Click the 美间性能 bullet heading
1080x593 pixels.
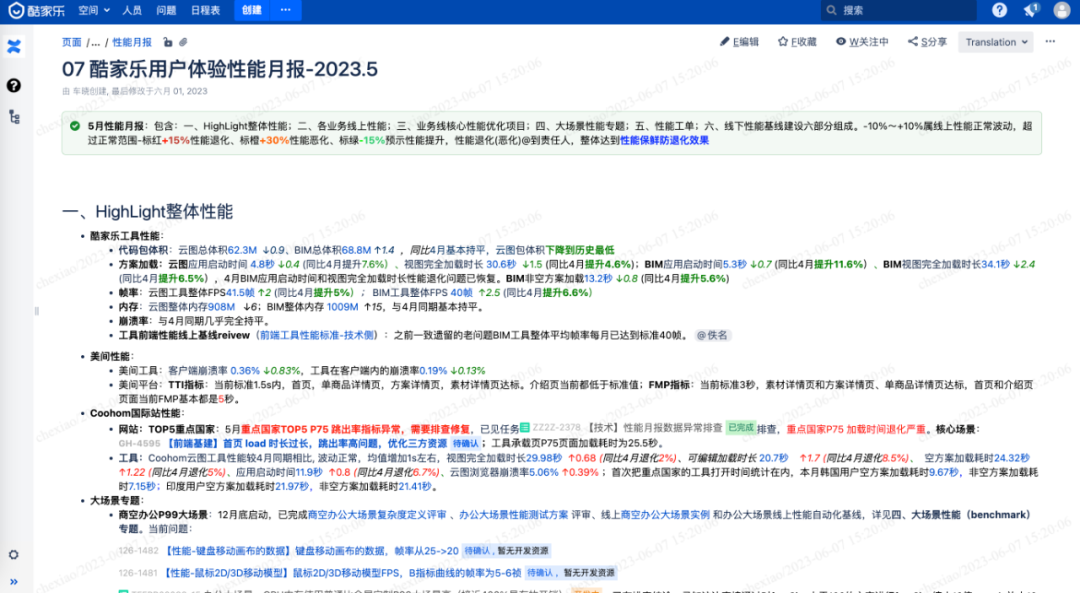(110, 356)
